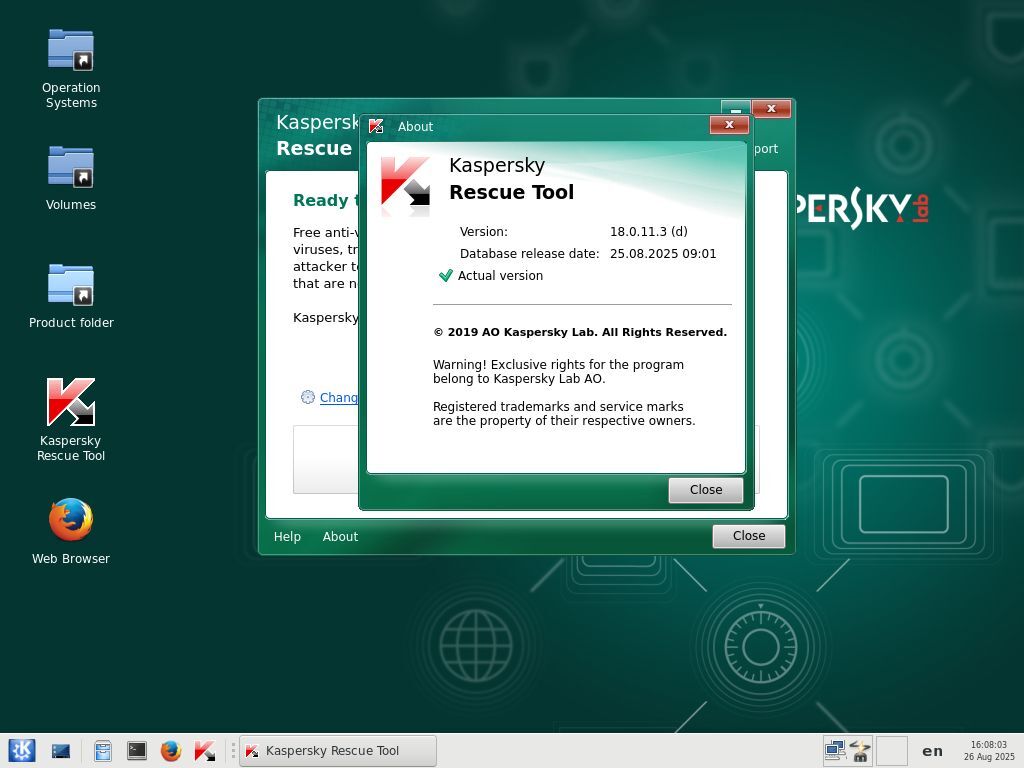Click the About link in main window footer
This screenshot has width=1024, height=768.
click(x=340, y=536)
